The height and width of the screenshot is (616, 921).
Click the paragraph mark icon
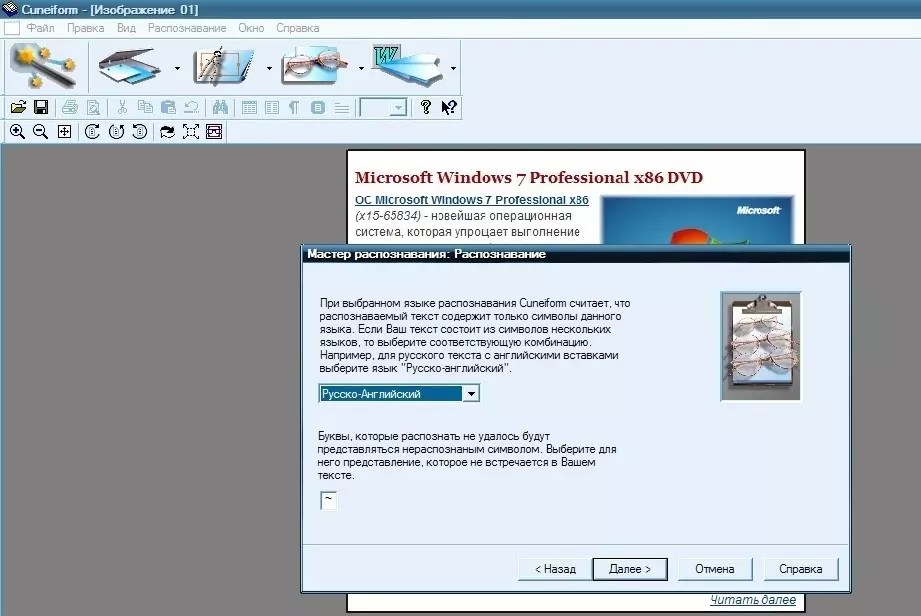point(294,107)
